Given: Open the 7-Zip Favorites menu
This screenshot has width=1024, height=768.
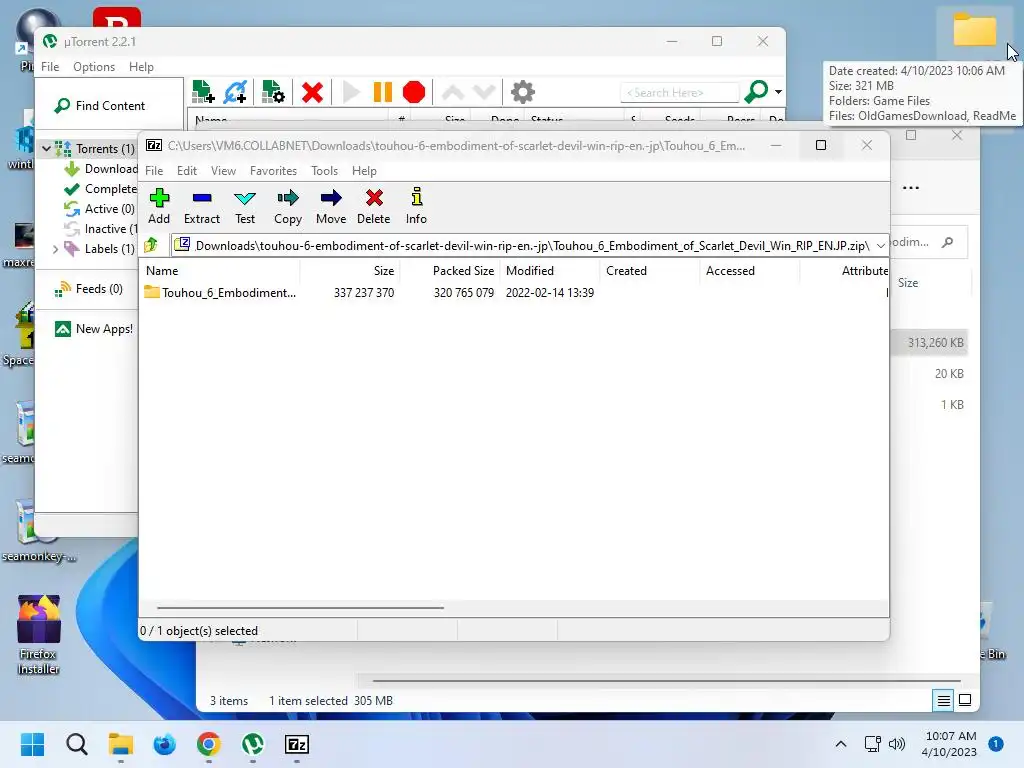Looking at the screenshot, I should (x=273, y=170).
